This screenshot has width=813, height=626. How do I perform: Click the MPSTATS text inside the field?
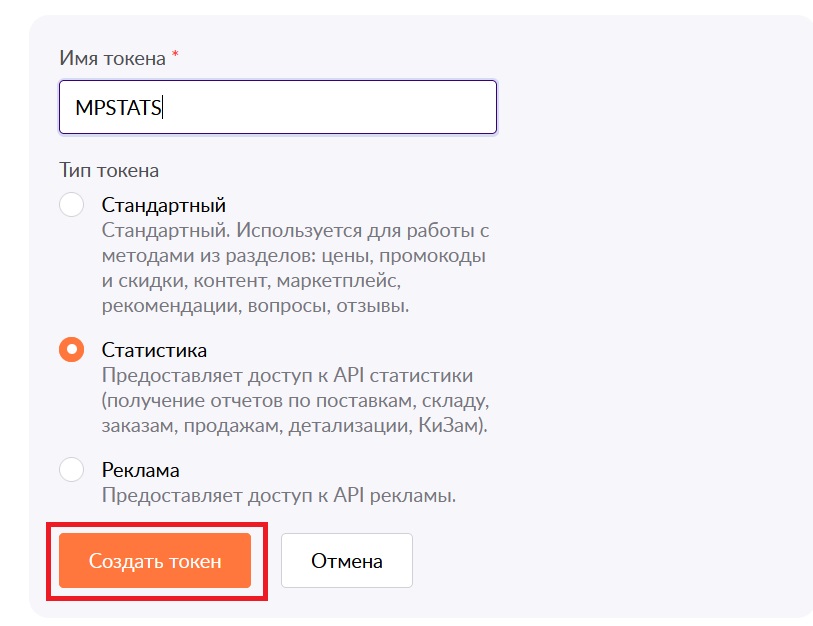point(118,108)
